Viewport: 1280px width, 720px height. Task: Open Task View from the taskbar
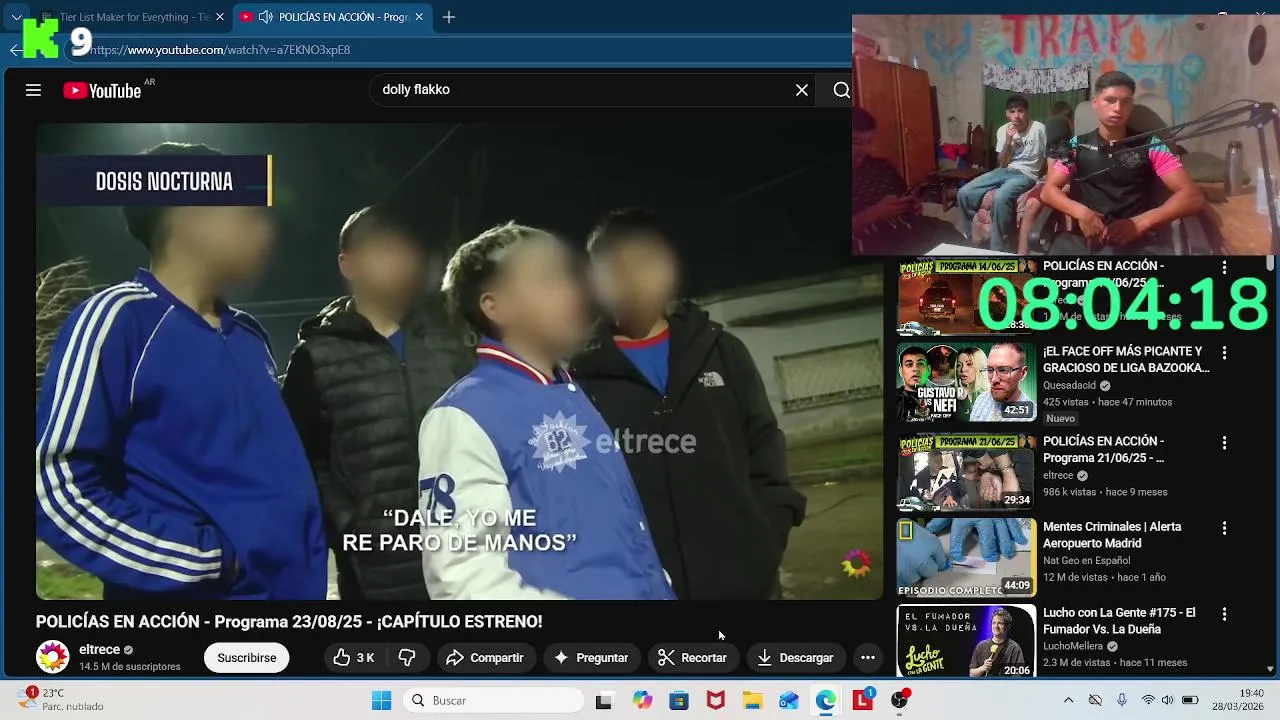point(603,701)
